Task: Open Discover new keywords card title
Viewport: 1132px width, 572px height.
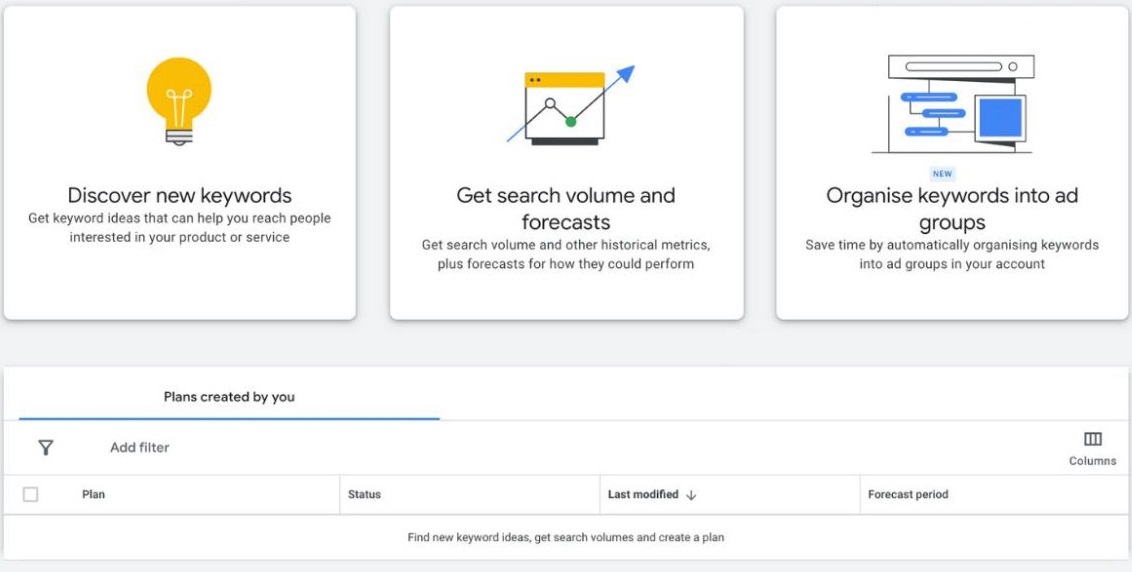Action: [180, 195]
